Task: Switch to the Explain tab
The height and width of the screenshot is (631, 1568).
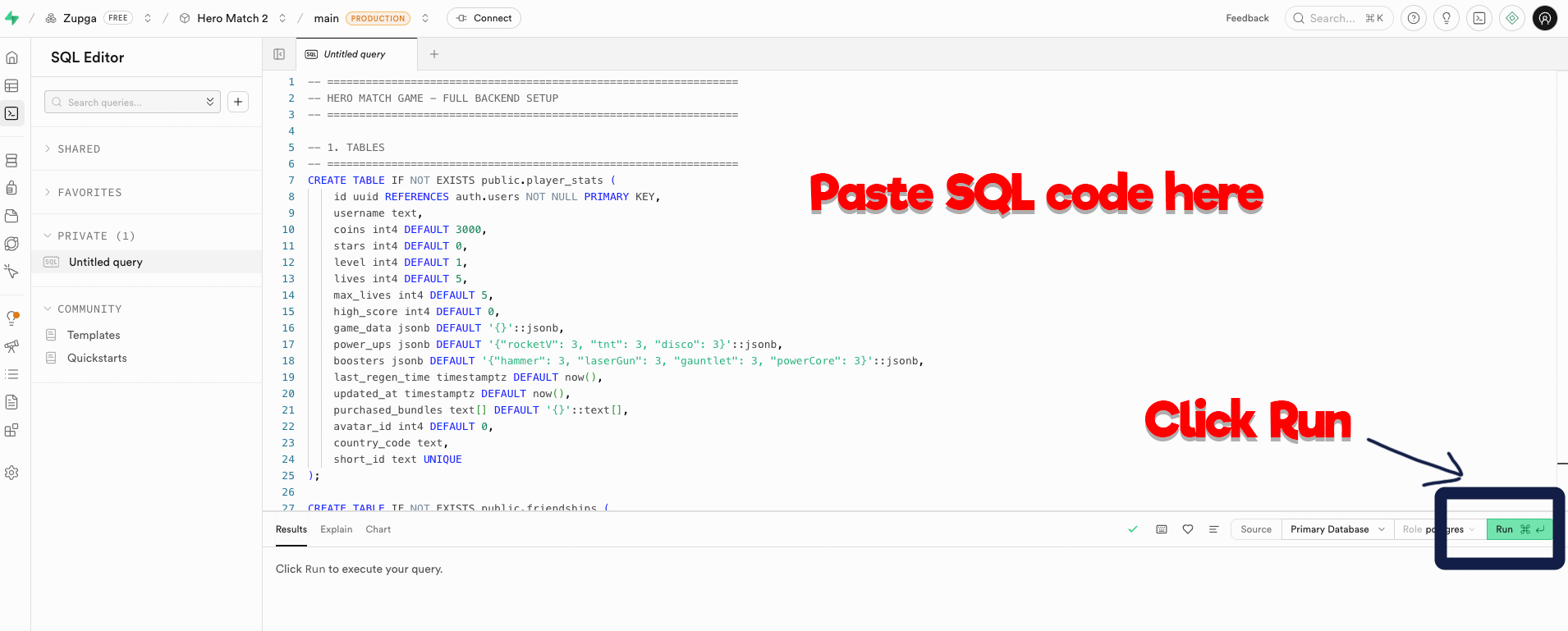Action: 337,529
